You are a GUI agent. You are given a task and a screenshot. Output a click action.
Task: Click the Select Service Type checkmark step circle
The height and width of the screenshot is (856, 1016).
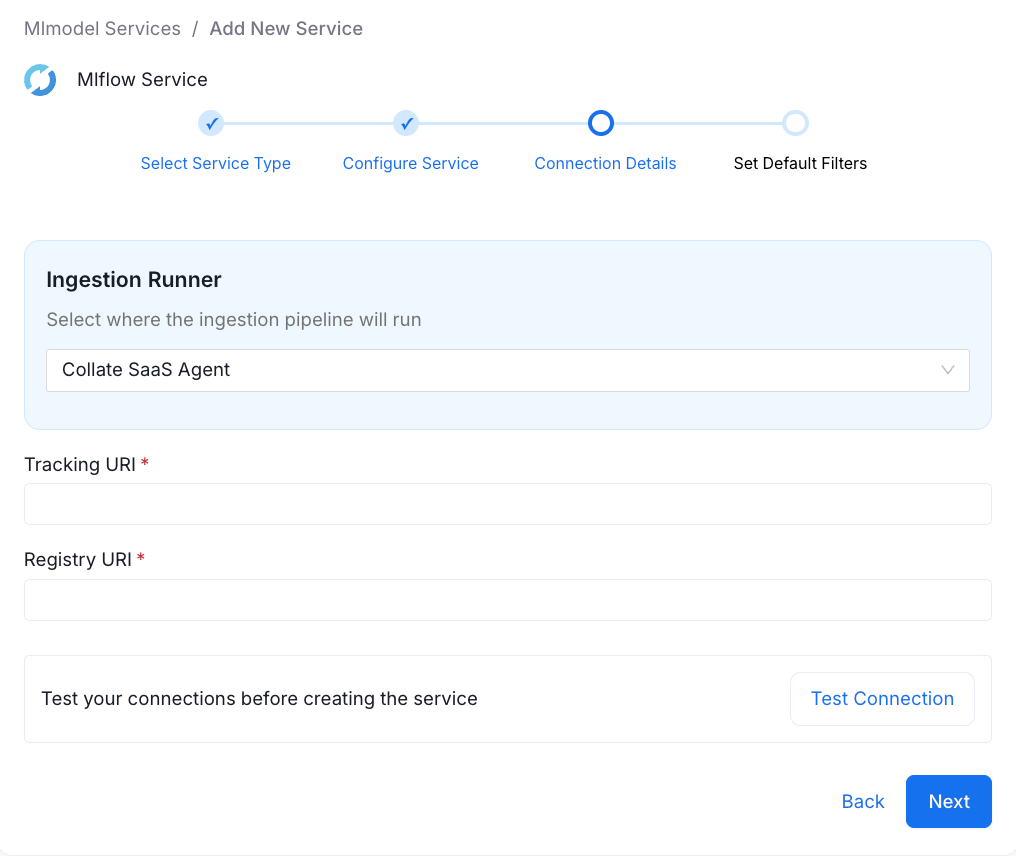tap(211, 123)
